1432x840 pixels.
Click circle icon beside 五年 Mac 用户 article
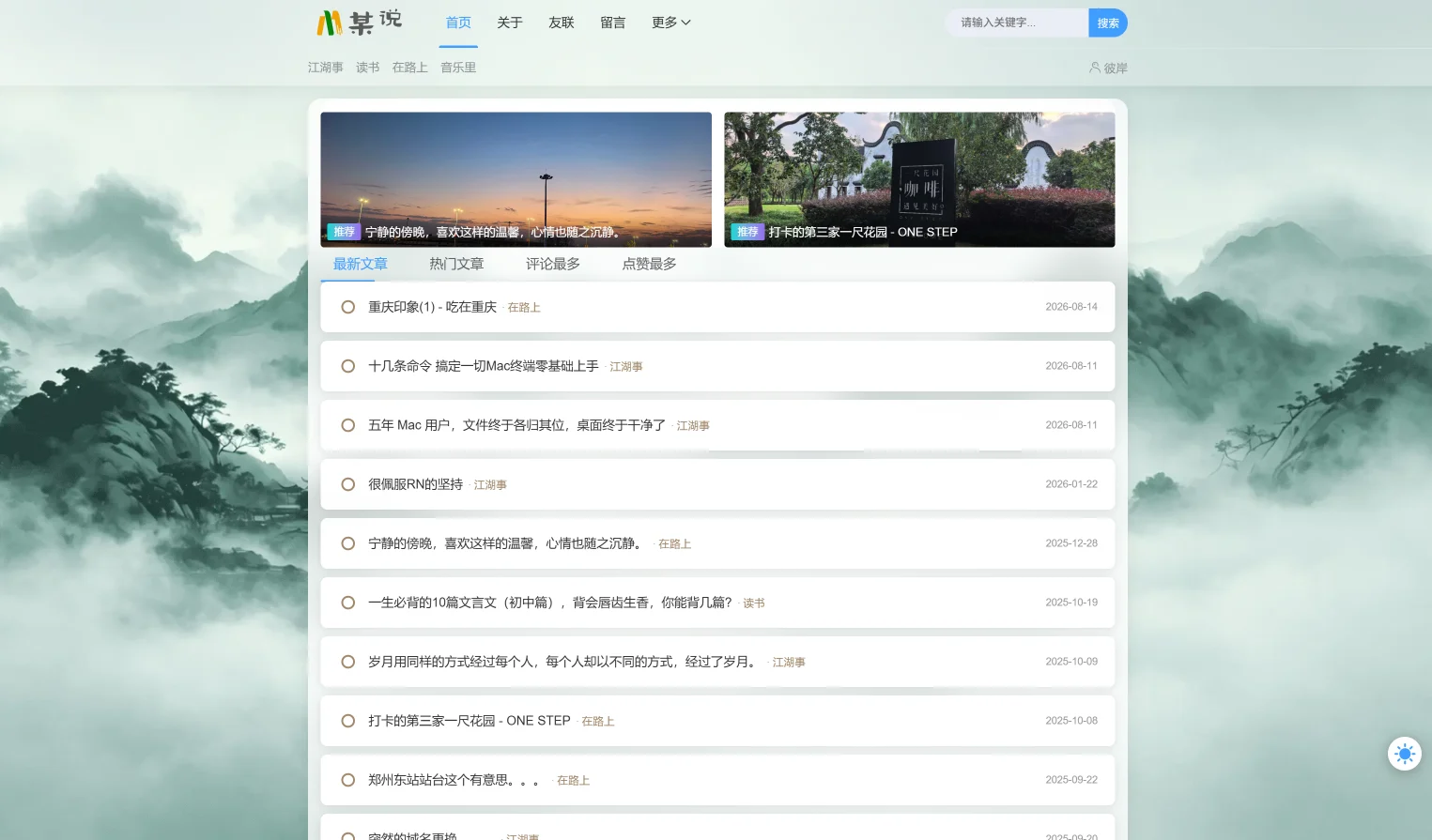[x=348, y=425]
